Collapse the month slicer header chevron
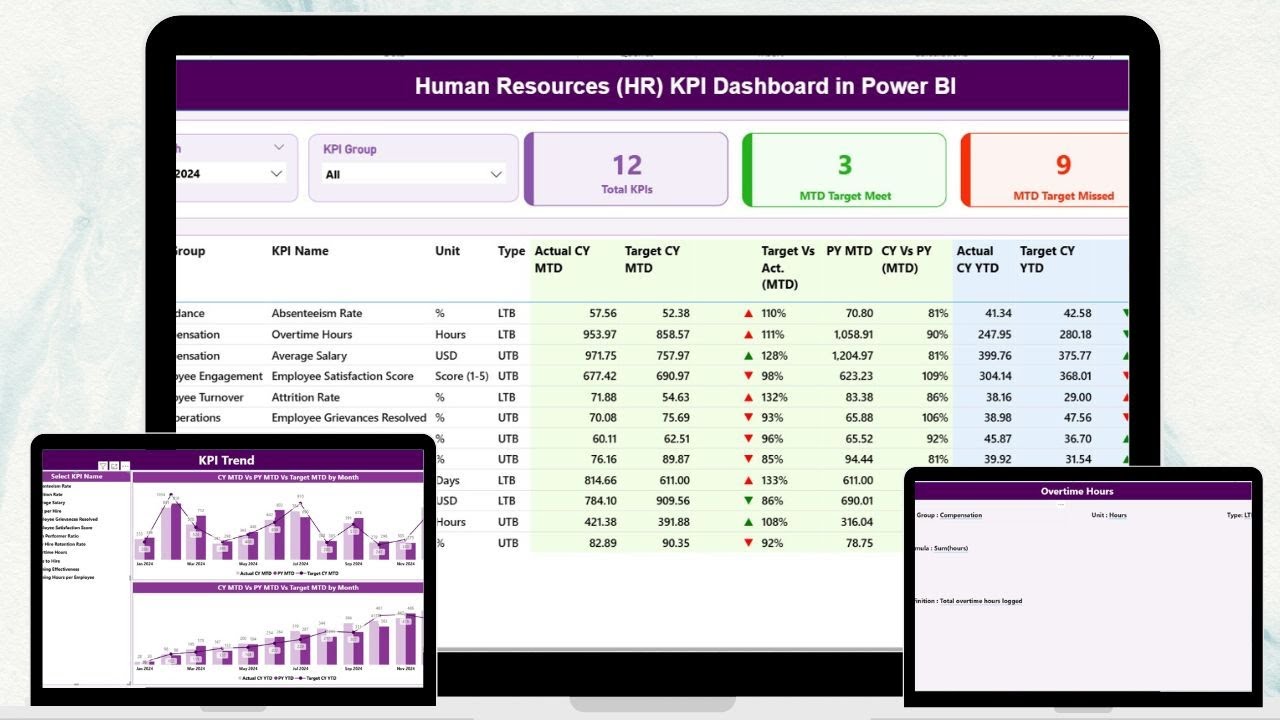Image resolution: width=1280 pixels, height=720 pixels. [279, 147]
